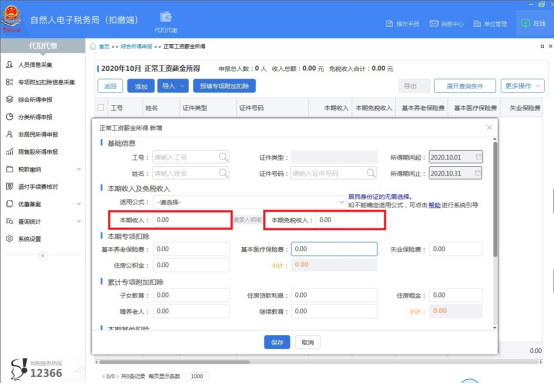
Task: Click 首页 in the breadcrumb
Action: coord(104,47)
